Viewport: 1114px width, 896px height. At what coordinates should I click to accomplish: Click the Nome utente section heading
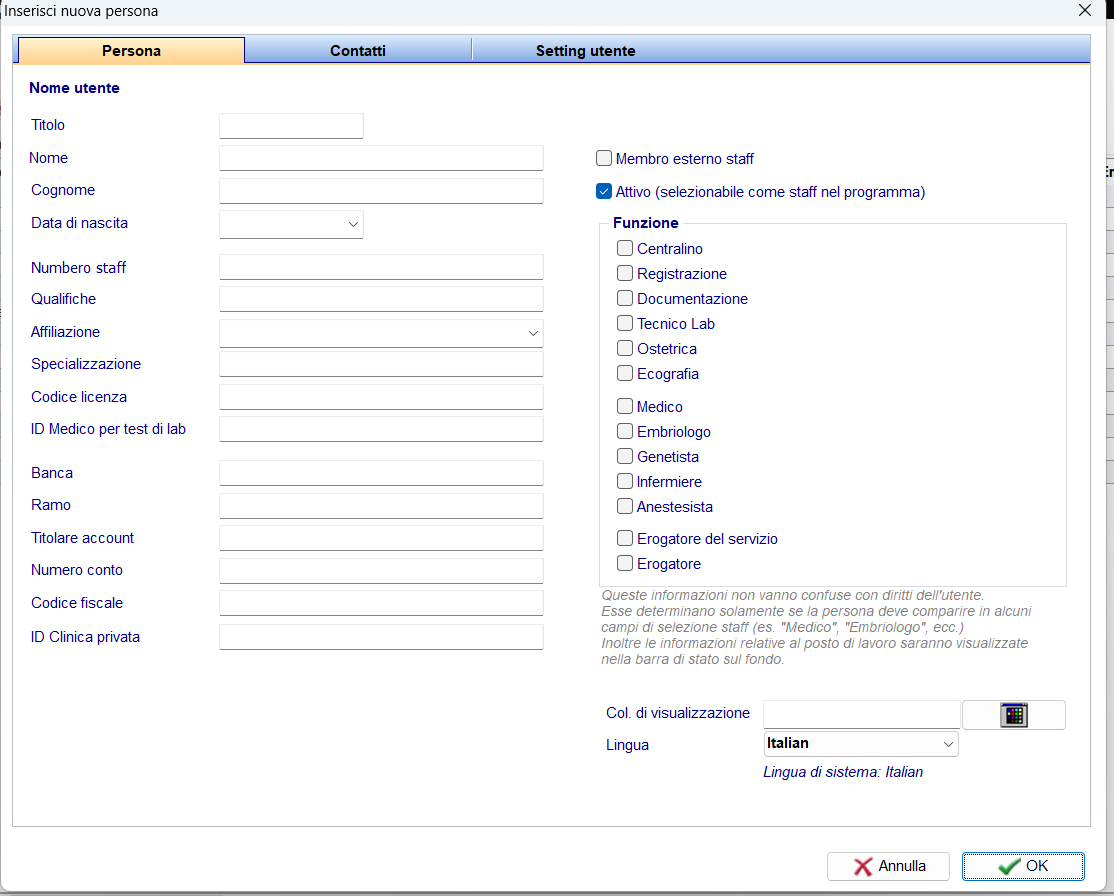click(x=75, y=88)
